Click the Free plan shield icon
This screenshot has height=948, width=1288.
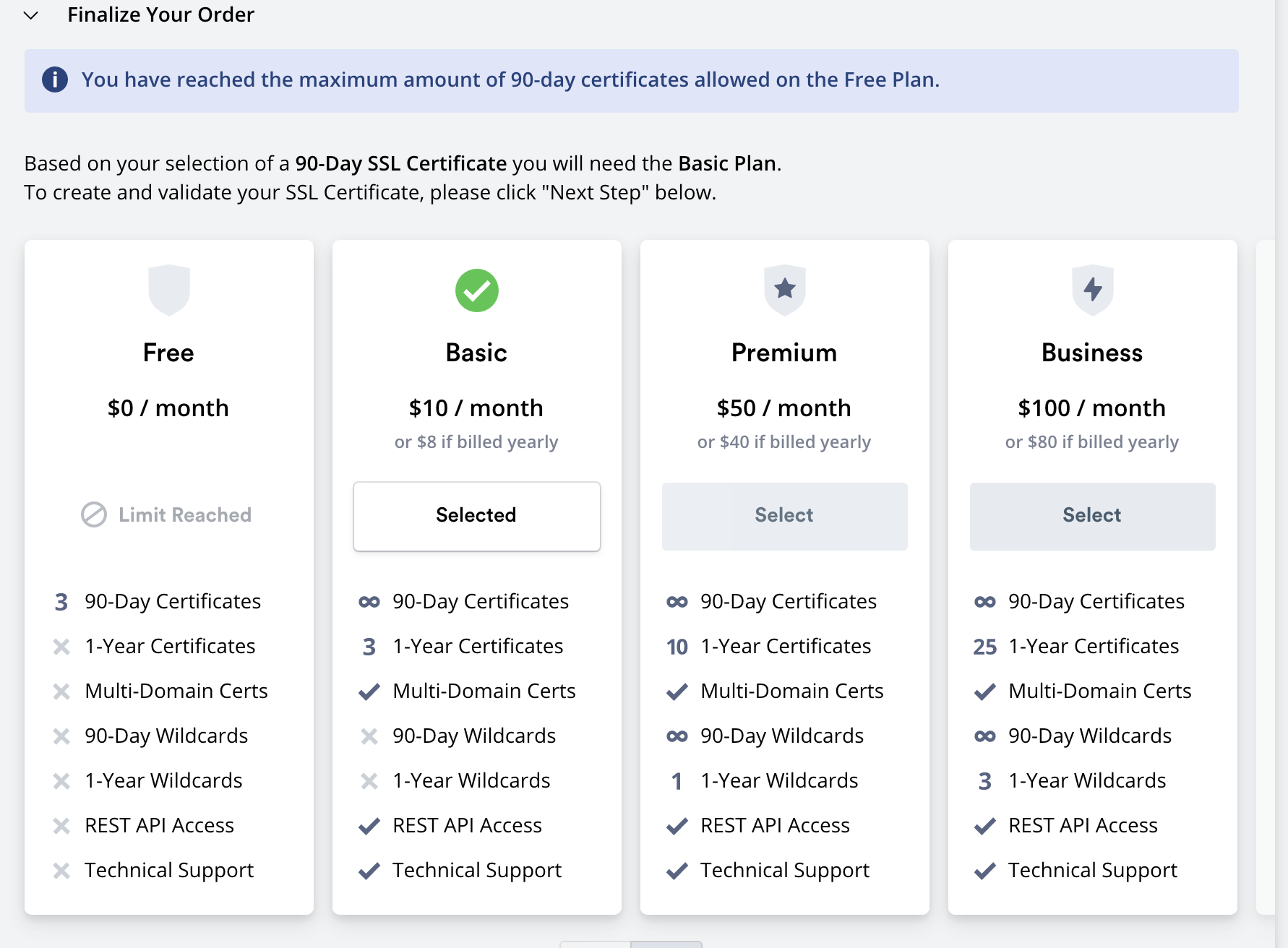pyautogui.click(x=168, y=290)
